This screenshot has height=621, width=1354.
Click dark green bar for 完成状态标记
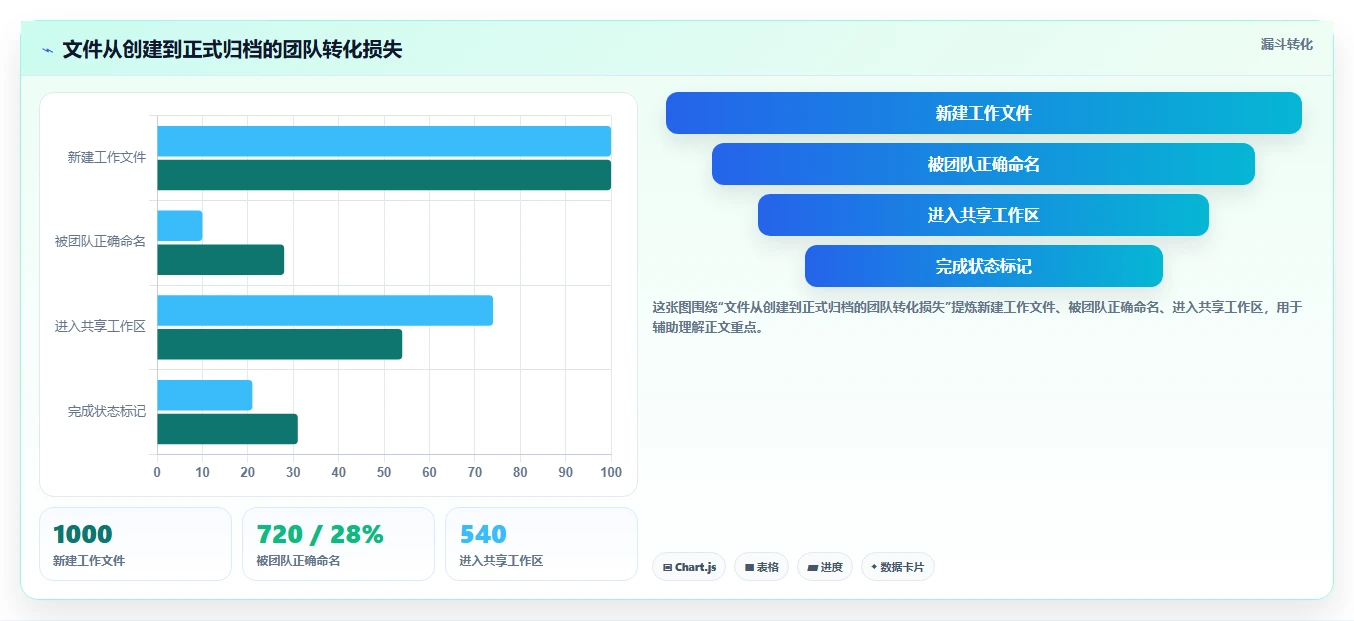tap(227, 429)
